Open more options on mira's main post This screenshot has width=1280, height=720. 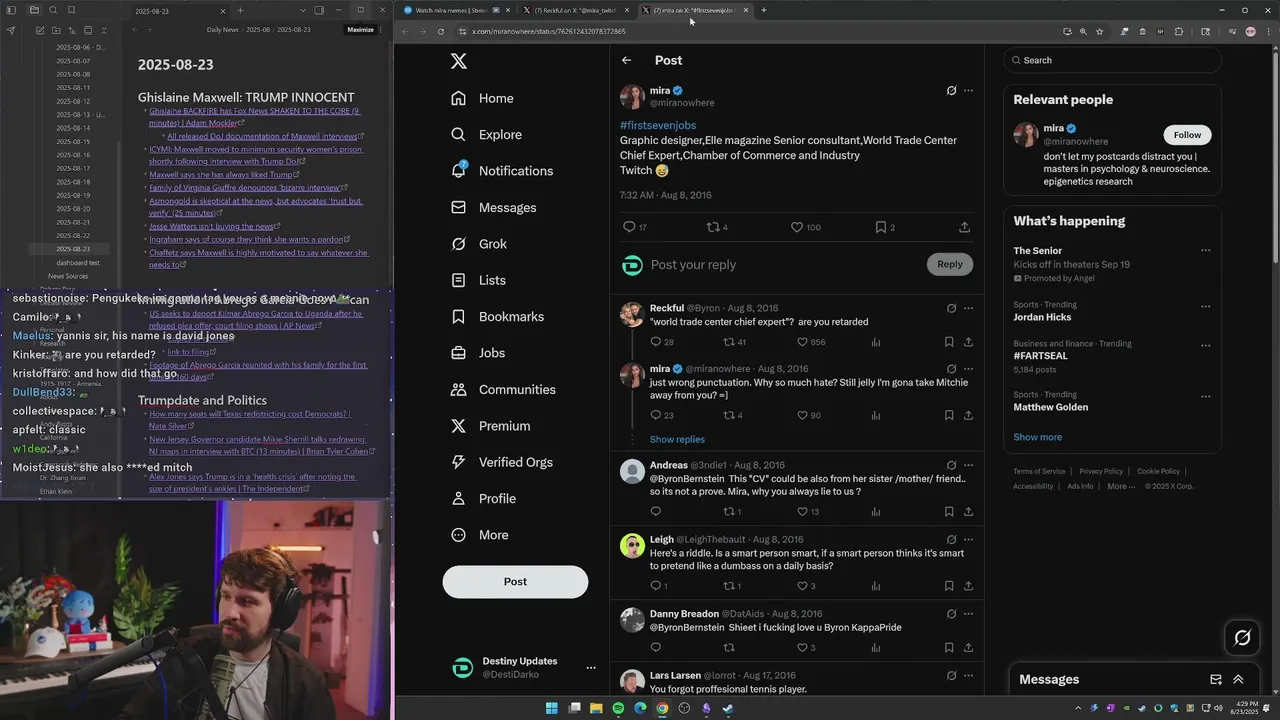[968, 91]
